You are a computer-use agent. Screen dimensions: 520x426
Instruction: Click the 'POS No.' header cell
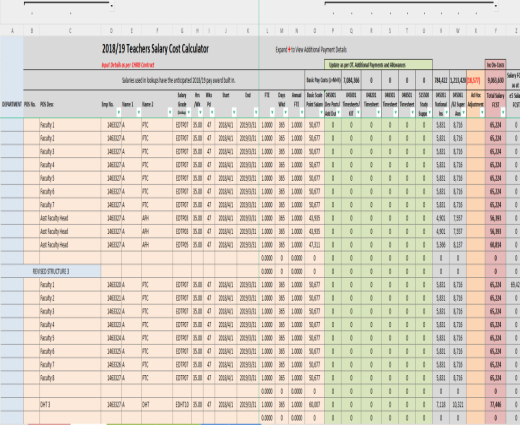coord(31,104)
